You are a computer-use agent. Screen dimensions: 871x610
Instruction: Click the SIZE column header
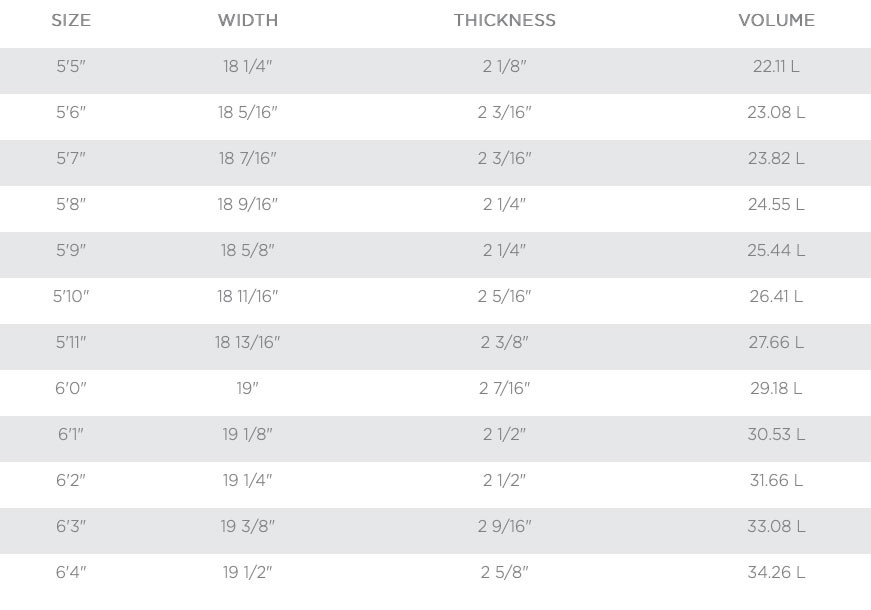(x=71, y=21)
